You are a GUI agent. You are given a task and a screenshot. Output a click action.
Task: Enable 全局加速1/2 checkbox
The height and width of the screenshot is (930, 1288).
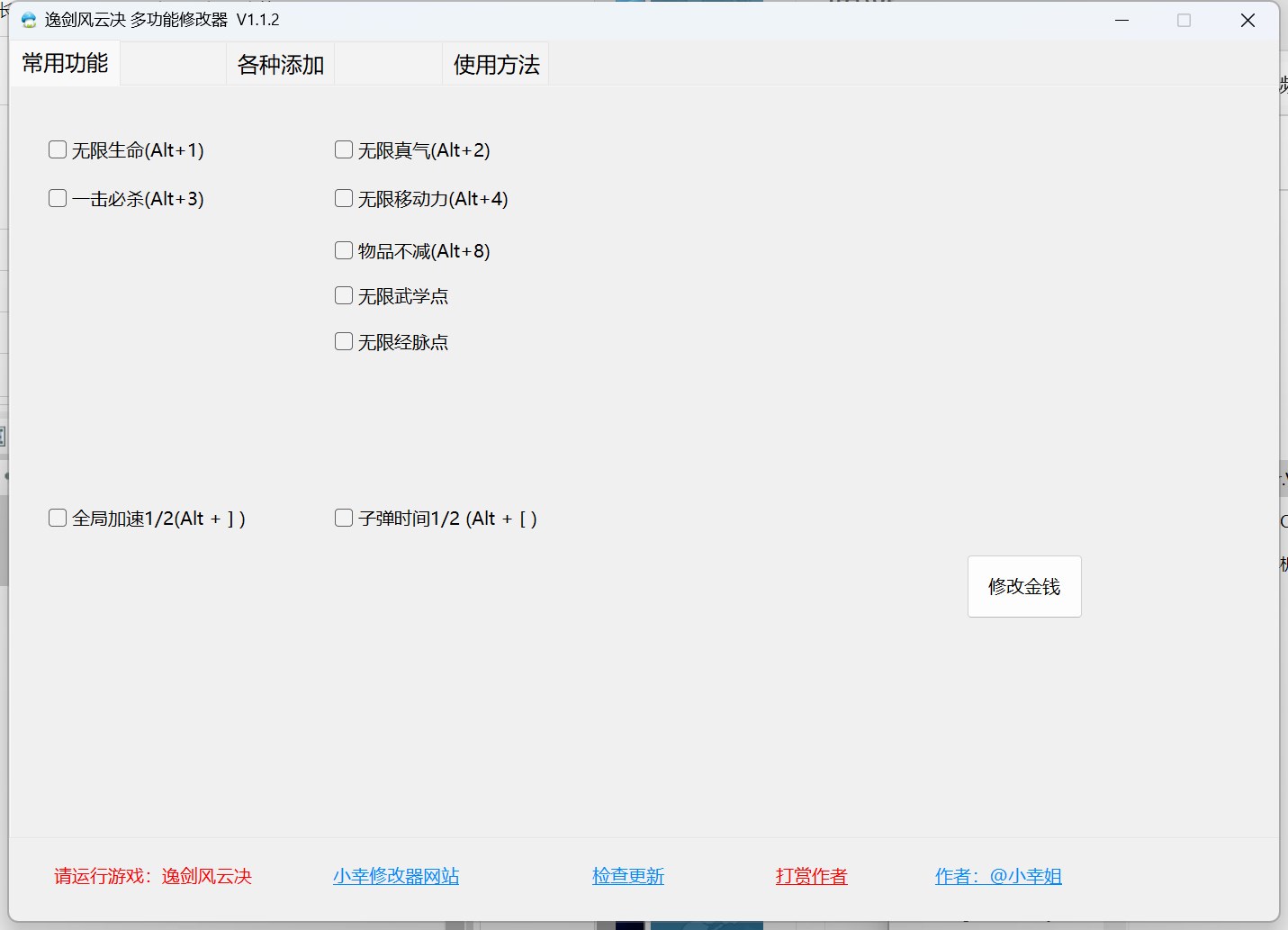[58, 518]
